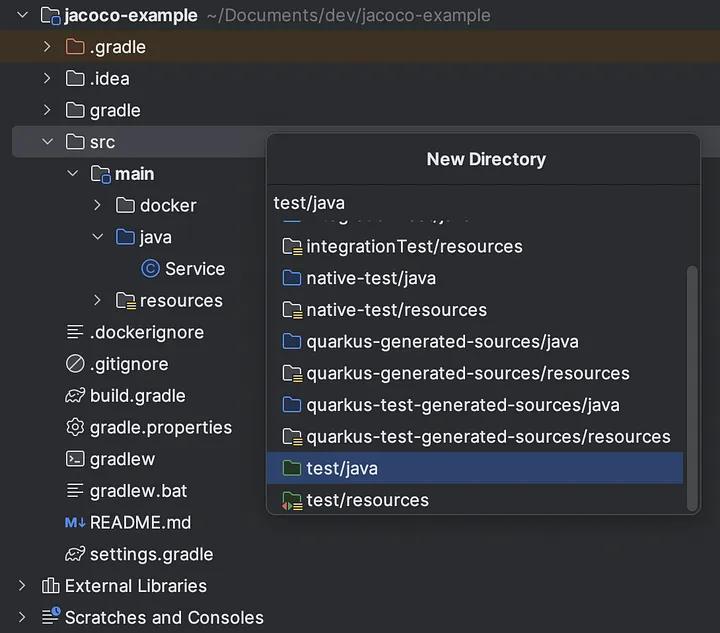Image resolution: width=720 pixels, height=633 pixels.
Task: Choose quarkus-generated-sources/resources suggestion
Action: [475, 373]
